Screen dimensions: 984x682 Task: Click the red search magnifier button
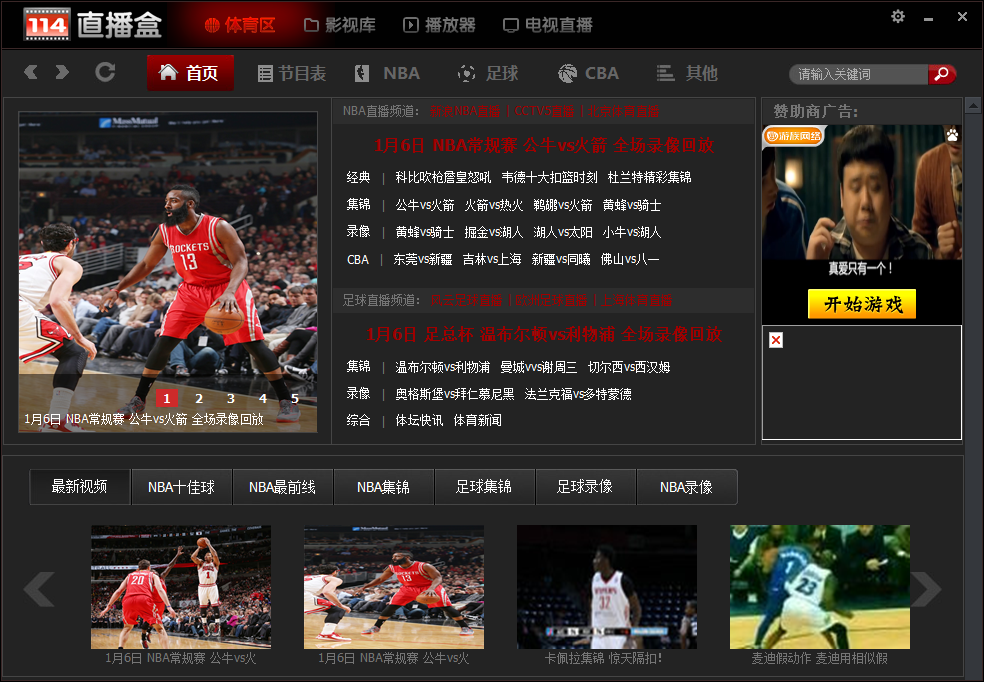tap(942, 74)
